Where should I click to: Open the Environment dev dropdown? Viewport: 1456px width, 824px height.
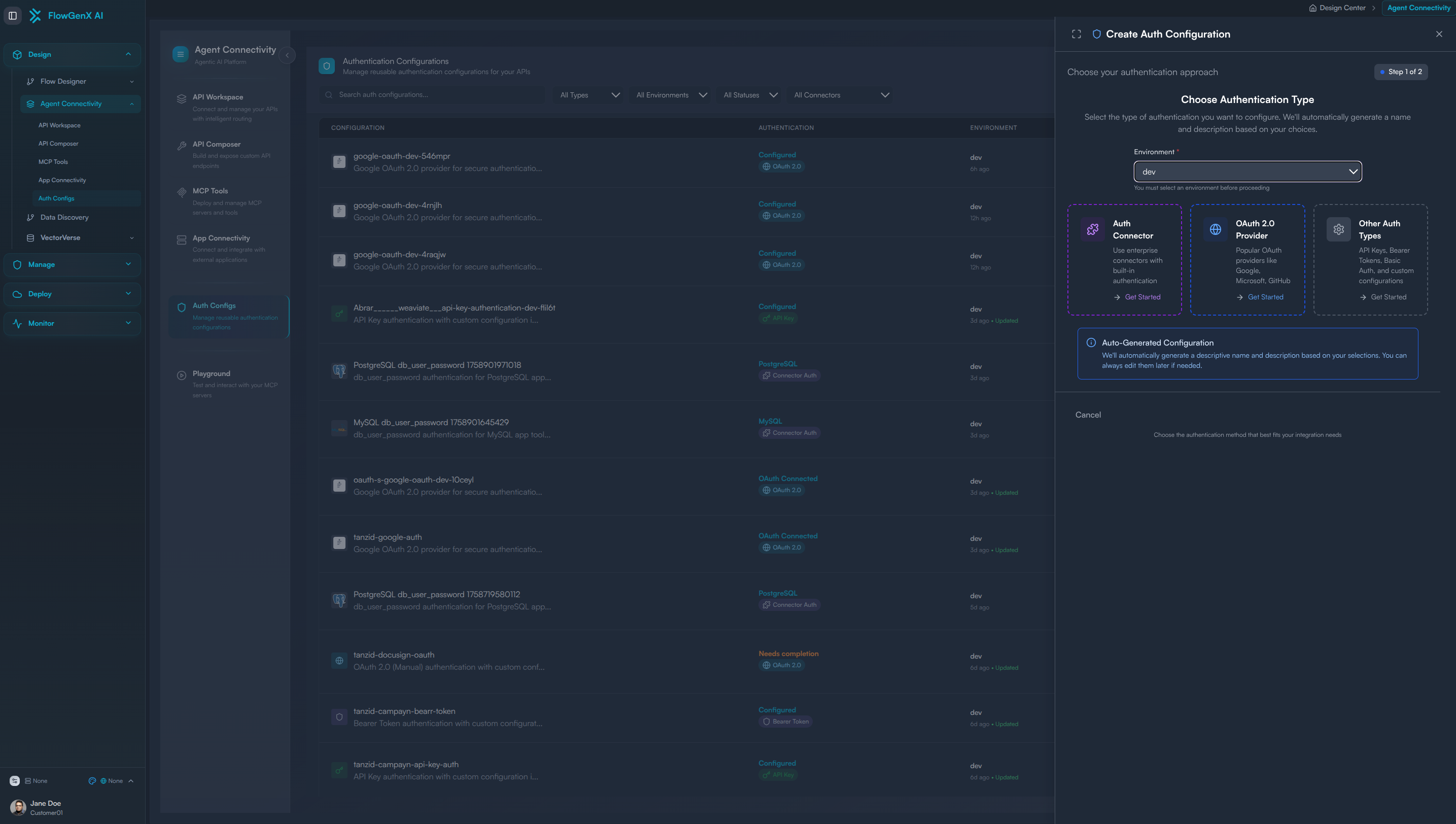point(1247,171)
